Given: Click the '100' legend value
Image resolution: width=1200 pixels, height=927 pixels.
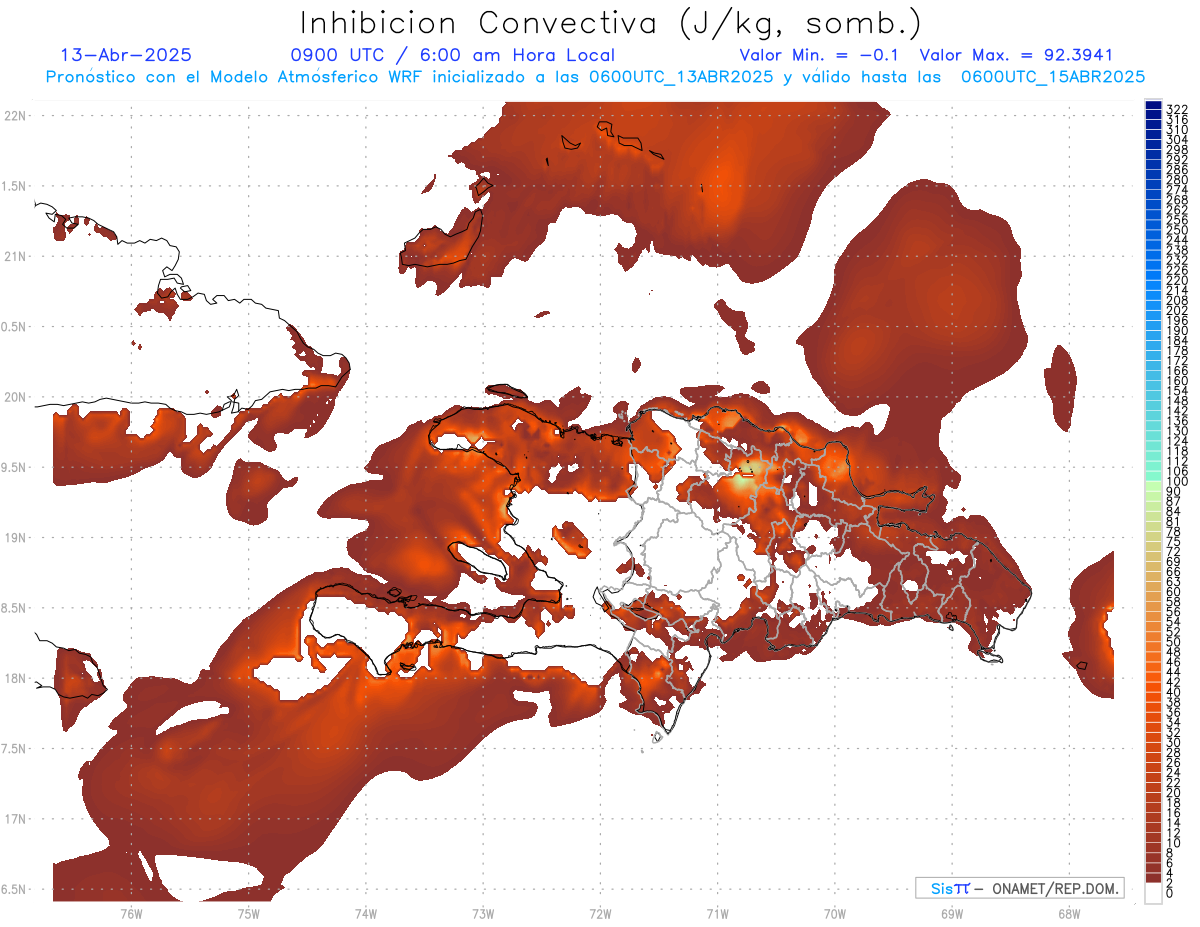Looking at the screenshot, I should tap(1176, 482).
